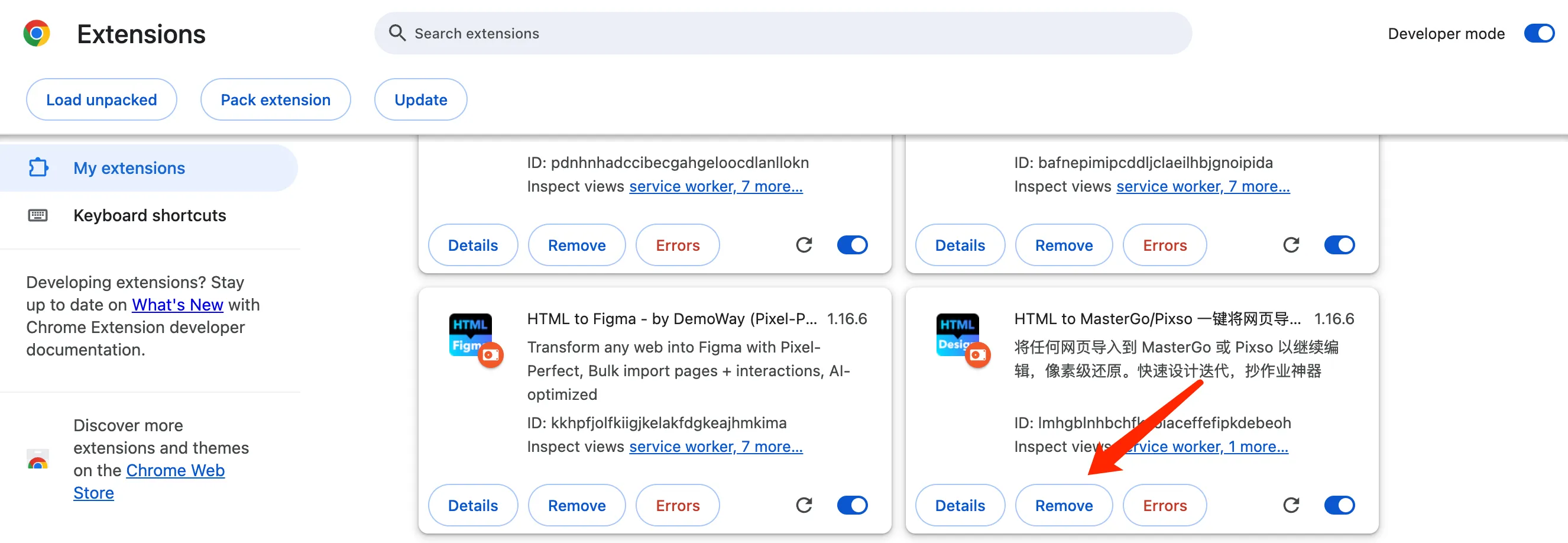Click the My extensions puzzle icon
Screen dimensions: 1568x543
coord(38,167)
